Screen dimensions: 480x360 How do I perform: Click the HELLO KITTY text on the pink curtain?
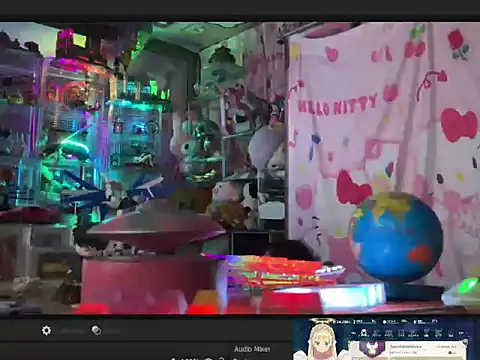337,105
